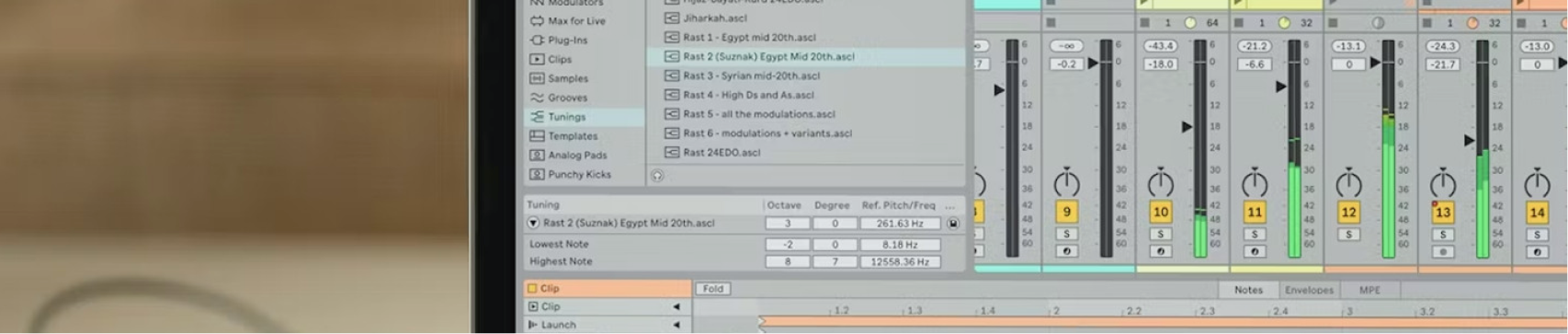1568x334 pixels.
Task: Save the tuning with the icon beside 261.63 Hz
Action: [953, 224]
